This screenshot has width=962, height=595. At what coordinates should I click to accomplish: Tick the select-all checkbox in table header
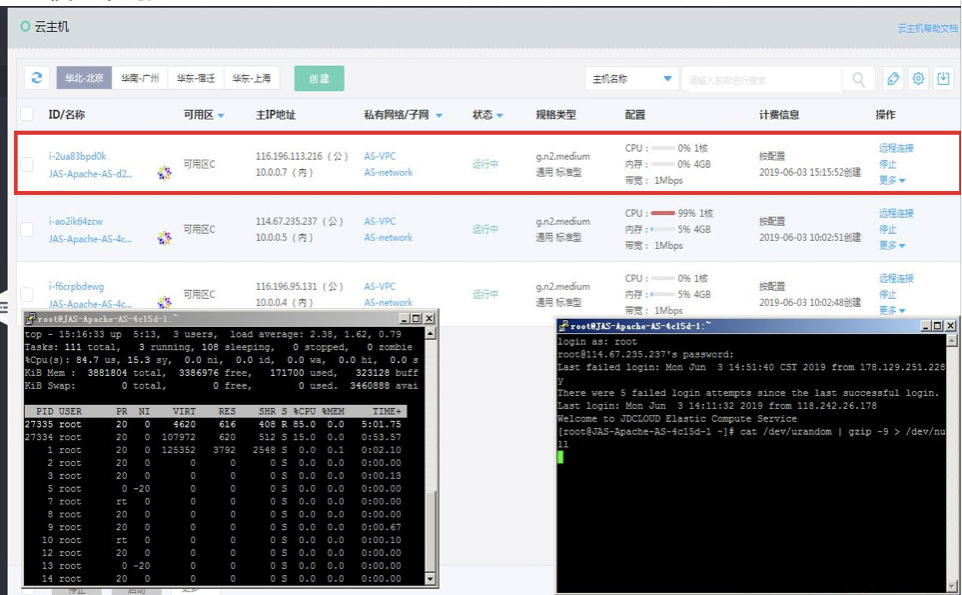[27, 114]
